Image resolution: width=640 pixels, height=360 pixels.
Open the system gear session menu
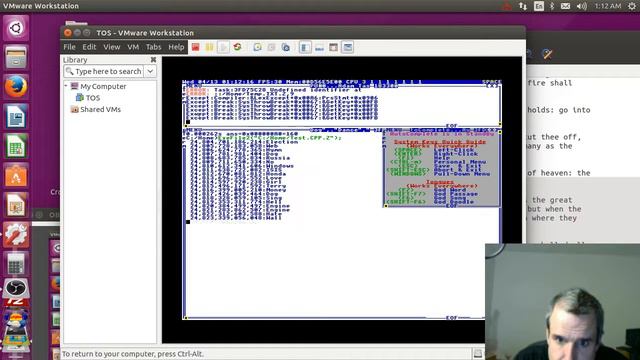(632, 6)
